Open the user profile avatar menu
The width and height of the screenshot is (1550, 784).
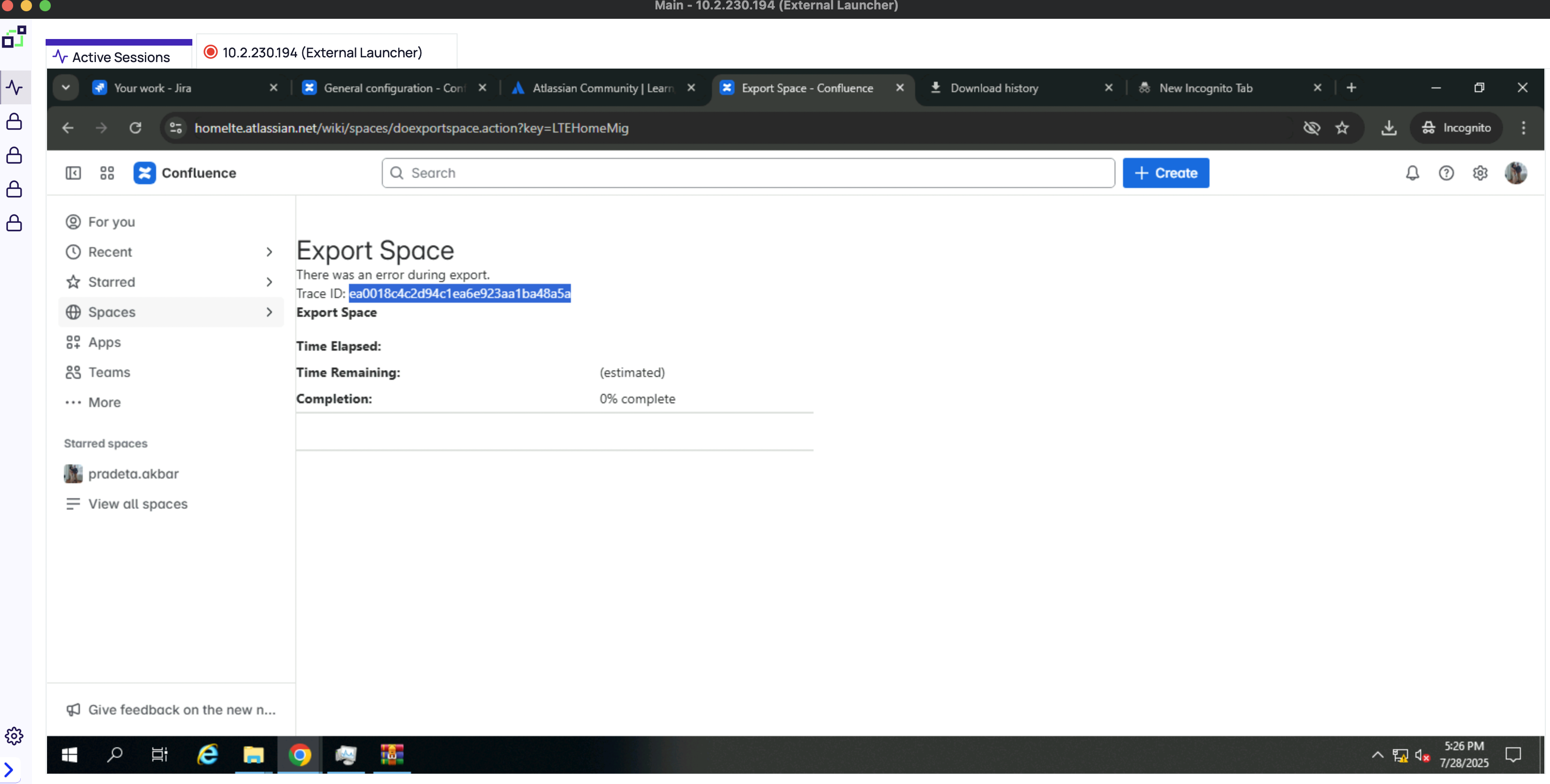1516,173
